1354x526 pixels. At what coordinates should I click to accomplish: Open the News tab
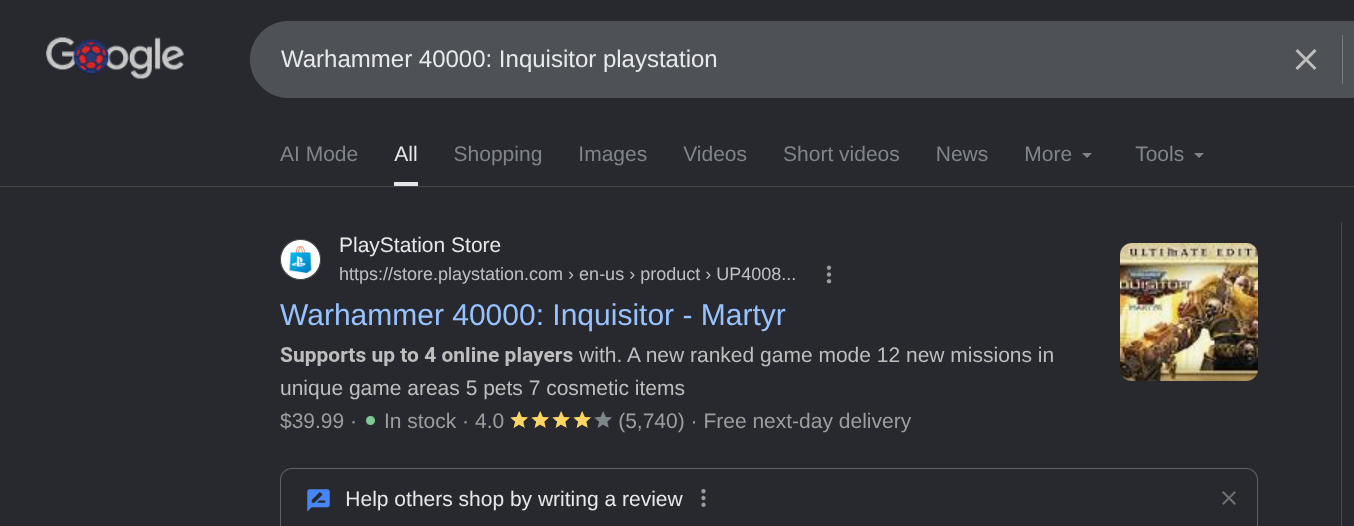(962, 154)
